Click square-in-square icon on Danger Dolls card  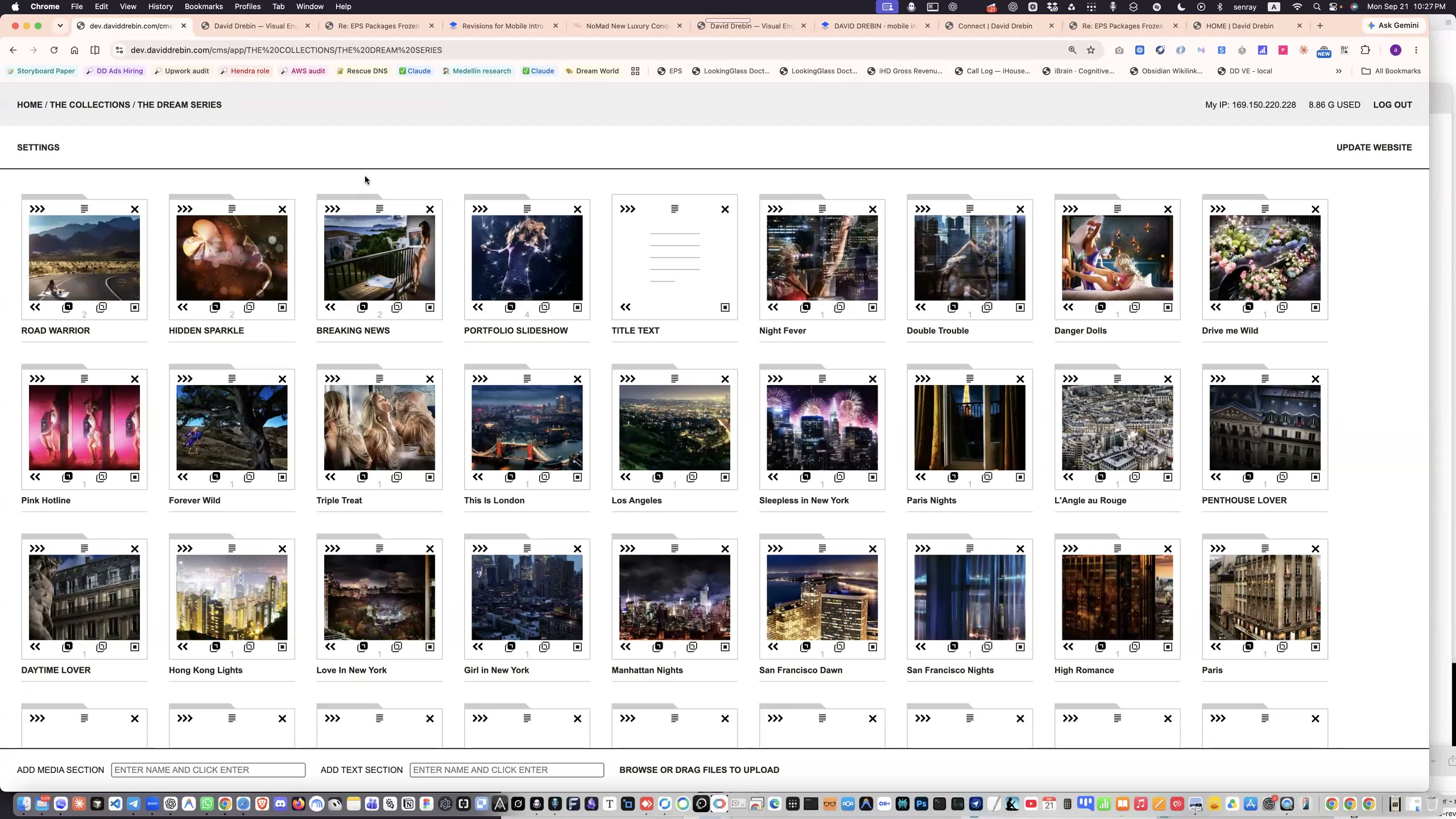point(1168,307)
